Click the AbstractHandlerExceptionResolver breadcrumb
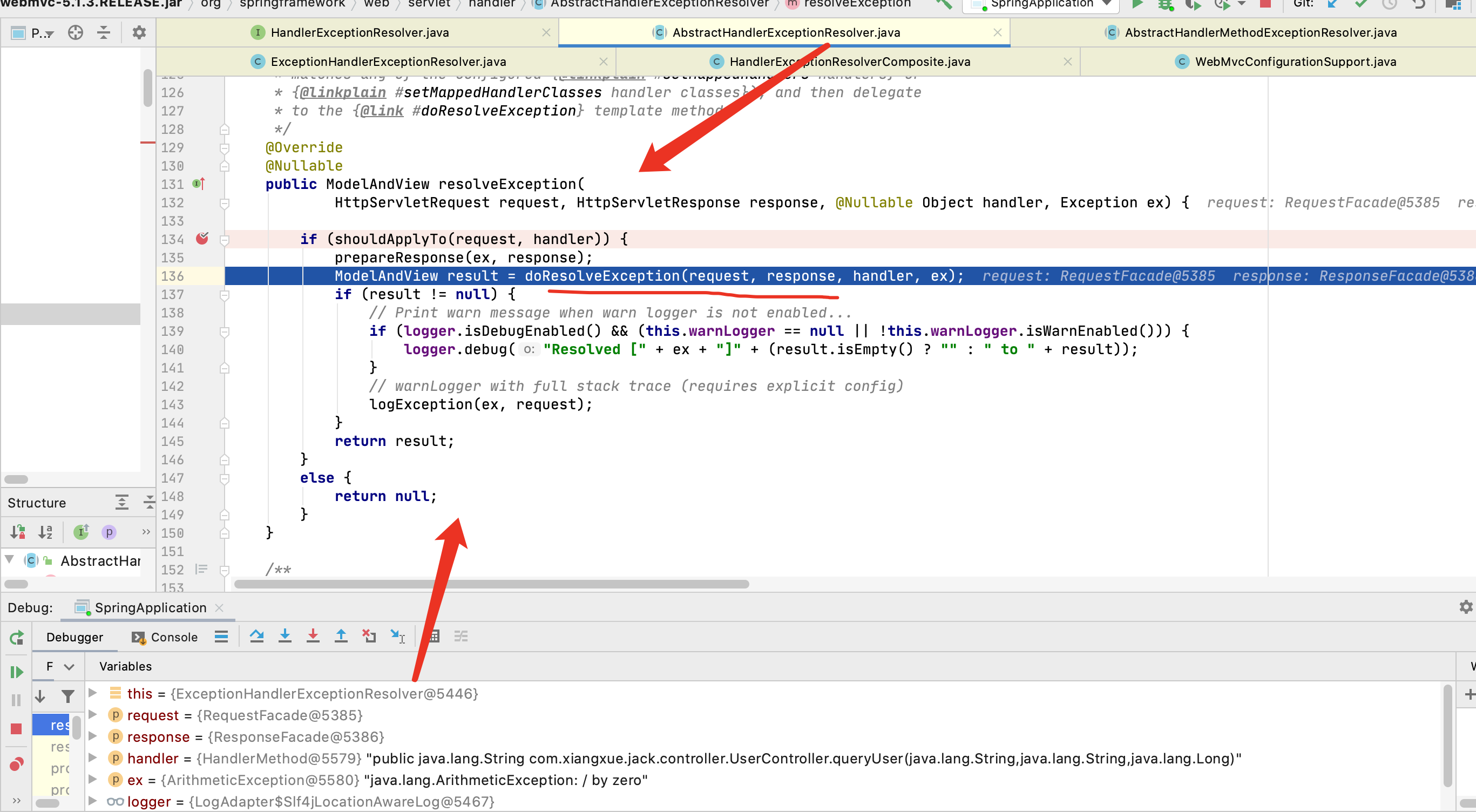This screenshot has height=812, width=1476. click(651, 4)
